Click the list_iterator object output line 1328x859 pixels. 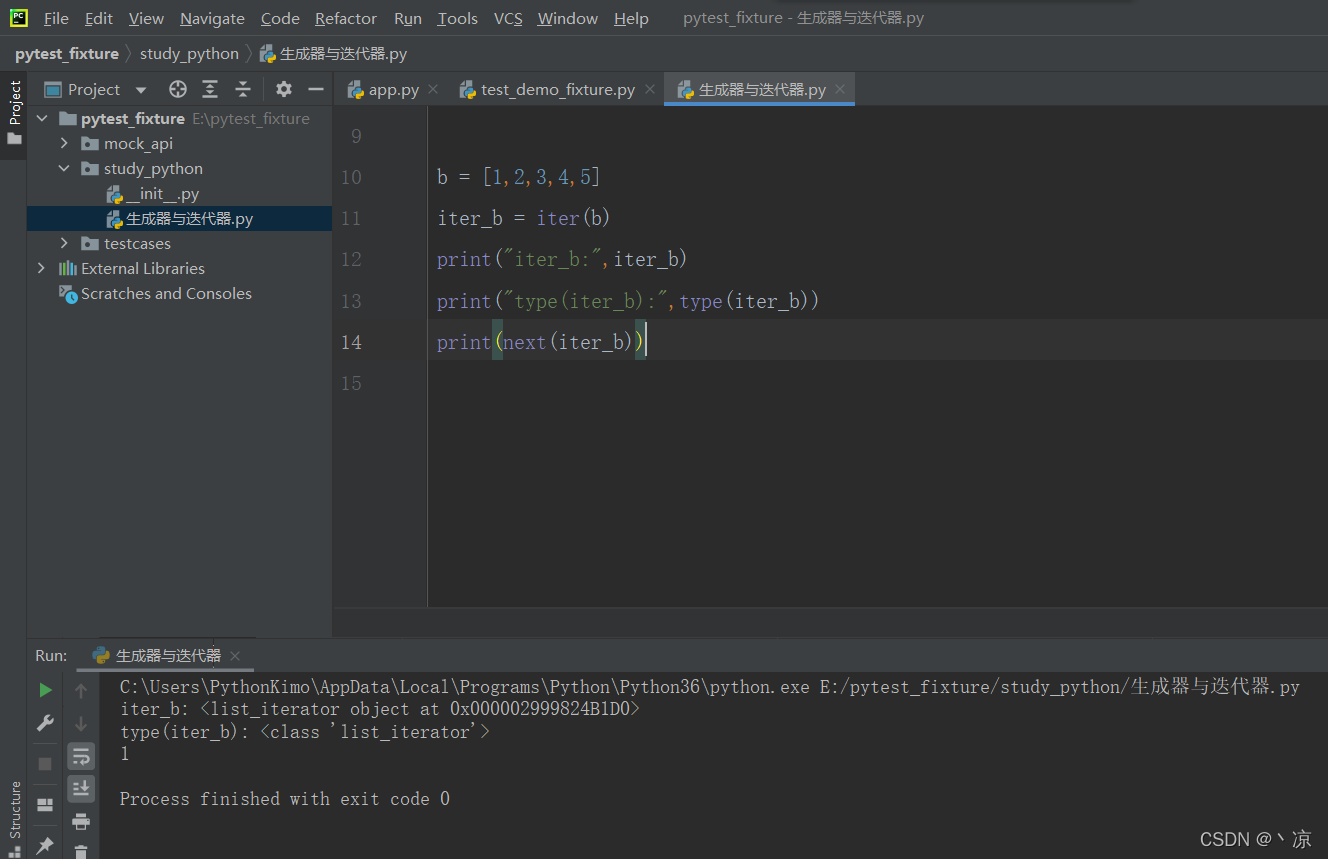379,709
